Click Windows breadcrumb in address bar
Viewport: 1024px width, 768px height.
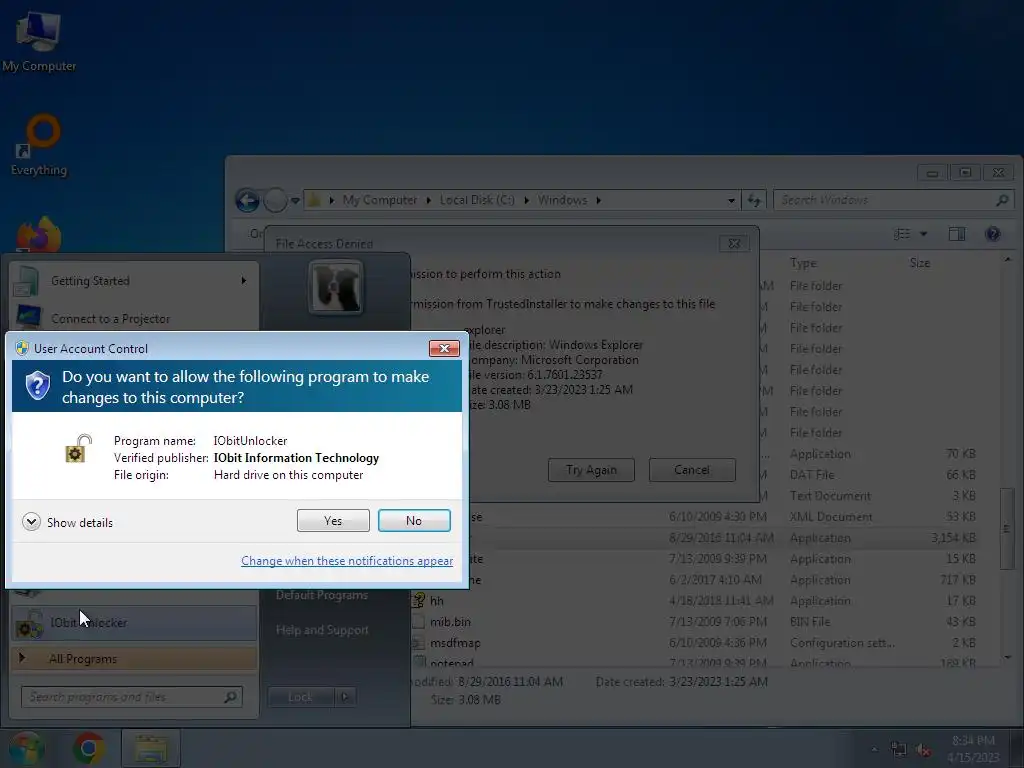(562, 200)
